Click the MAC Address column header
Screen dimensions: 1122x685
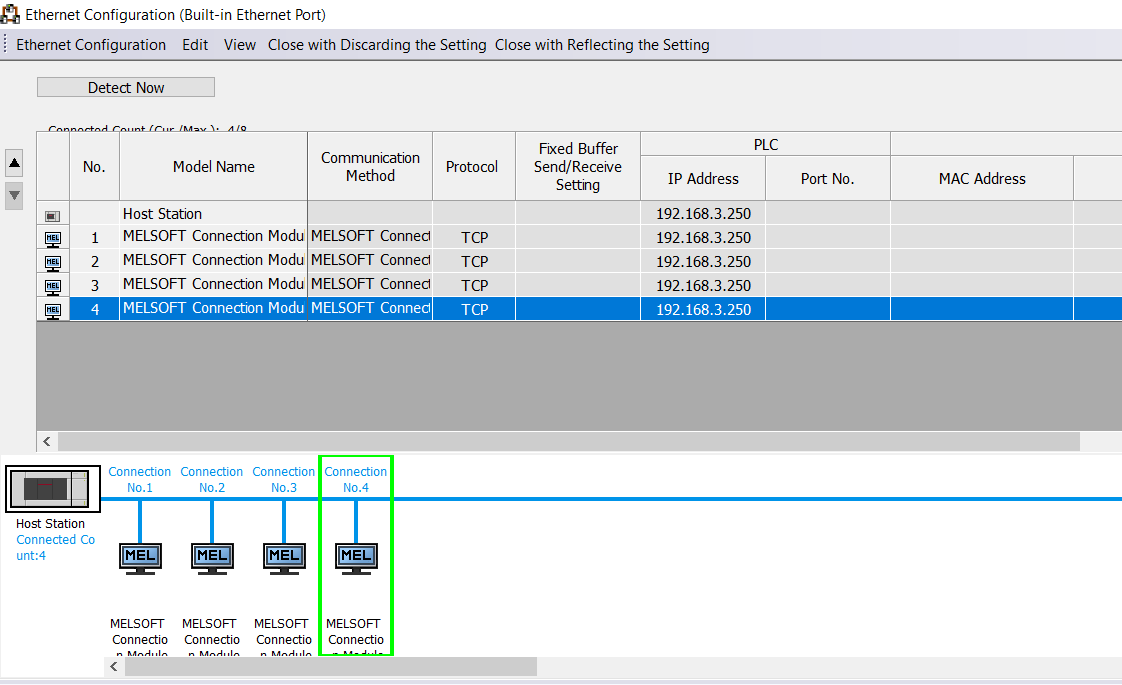tap(982, 178)
